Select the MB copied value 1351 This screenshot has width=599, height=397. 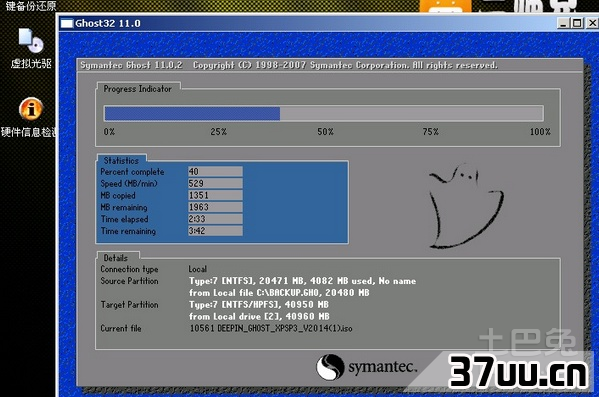click(x=215, y=195)
